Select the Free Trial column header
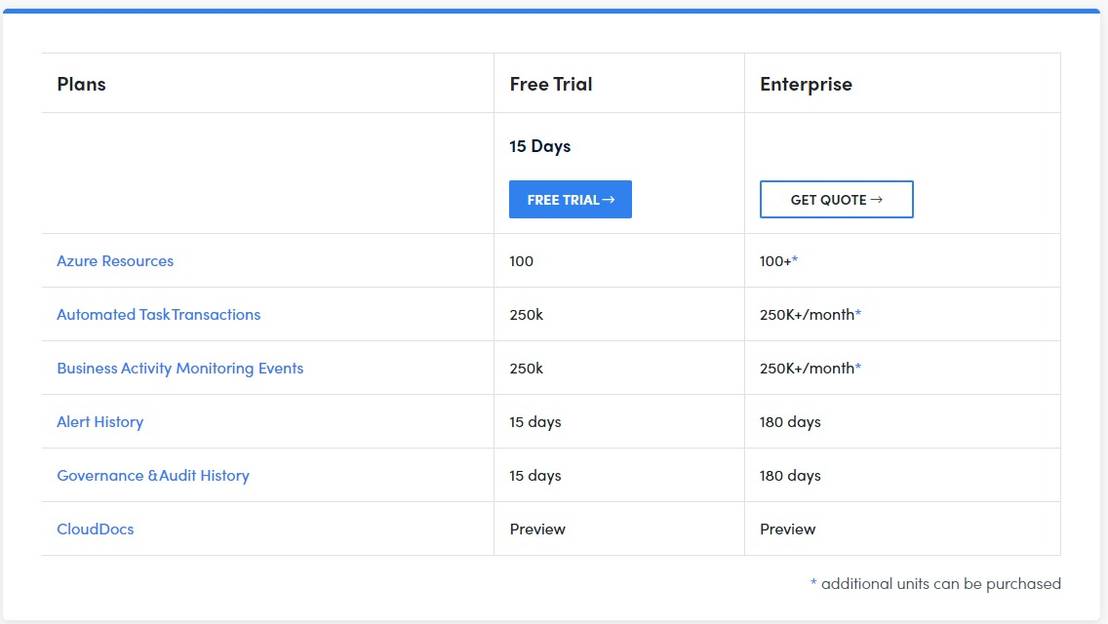 (x=550, y=84)
